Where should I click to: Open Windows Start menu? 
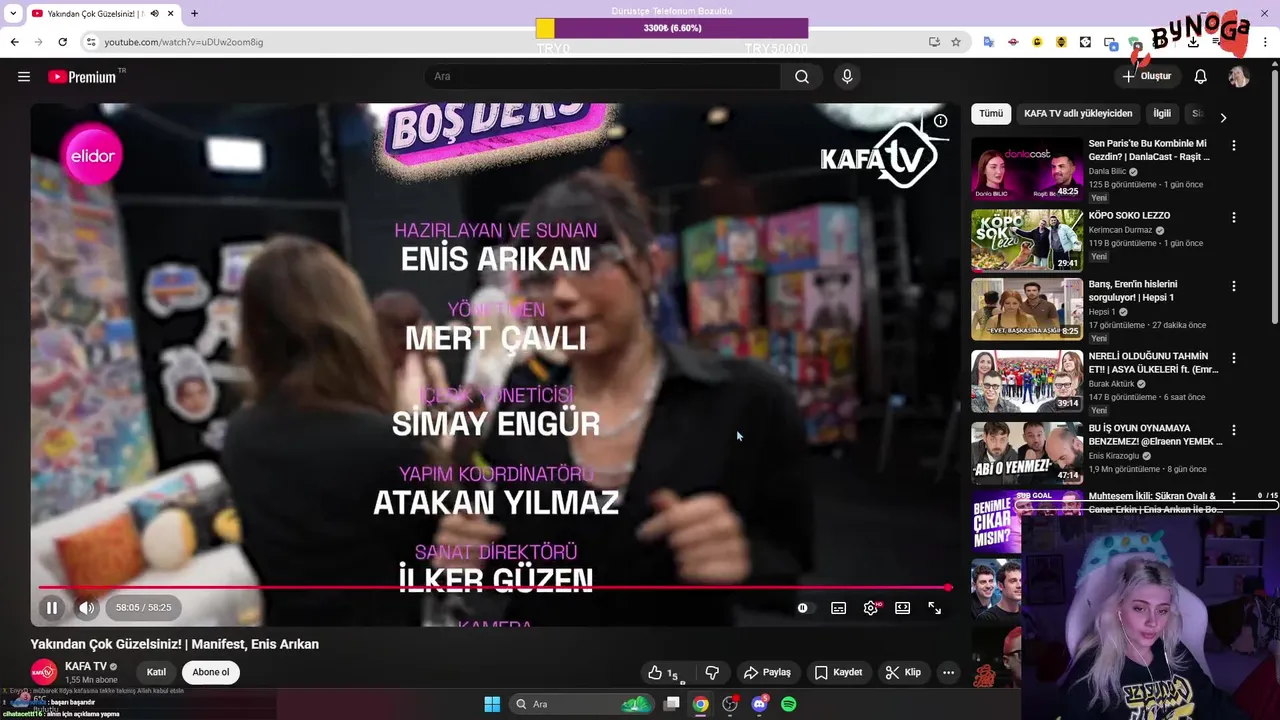(x=492, y=704)
